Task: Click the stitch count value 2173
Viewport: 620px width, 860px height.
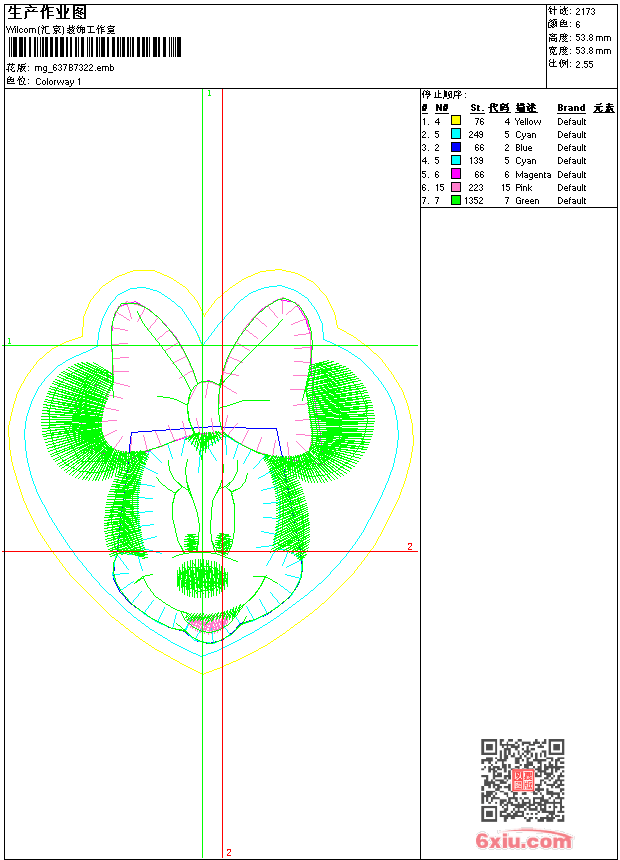Action: click(585, 12)
